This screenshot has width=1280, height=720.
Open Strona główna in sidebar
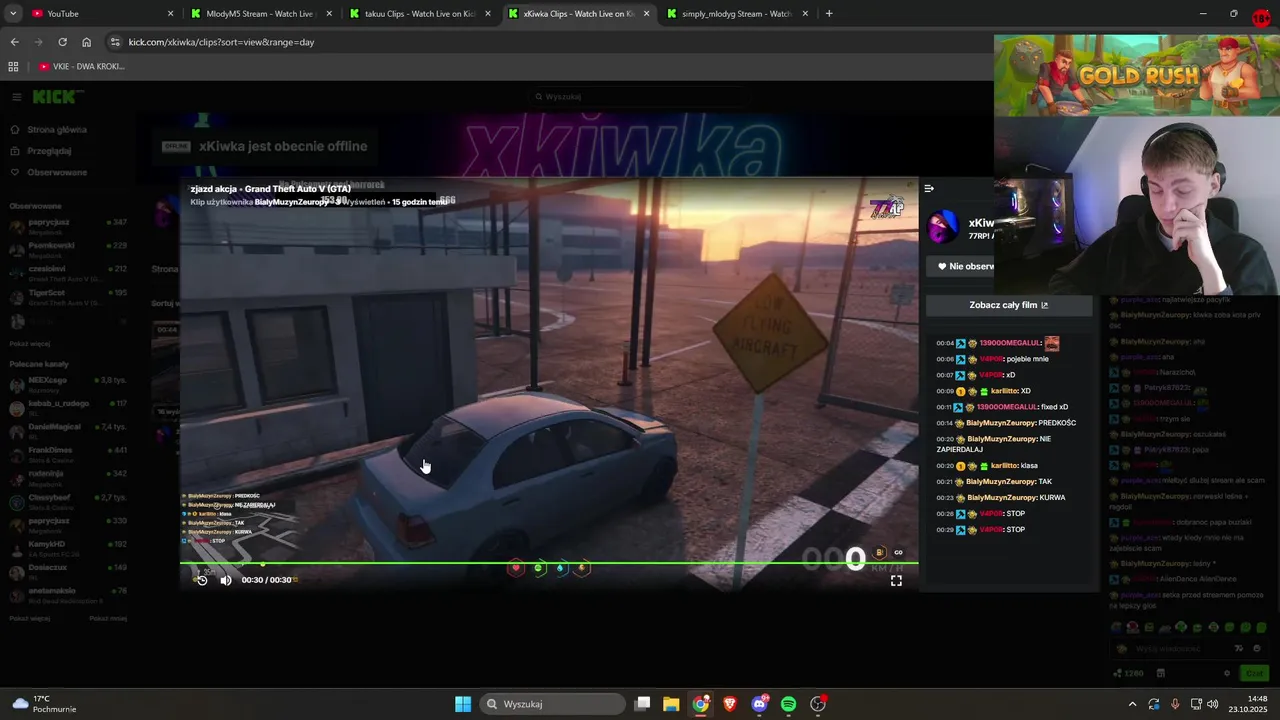pyautogui.click(x=57, y=130)
